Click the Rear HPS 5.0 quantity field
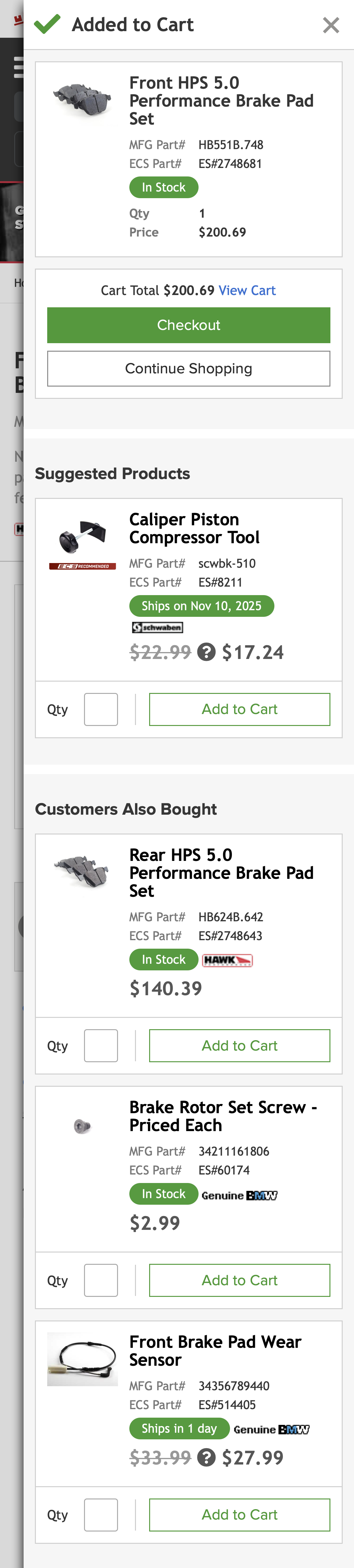The height and width of the screenshot is (1568, 354). click(101, 1046)
